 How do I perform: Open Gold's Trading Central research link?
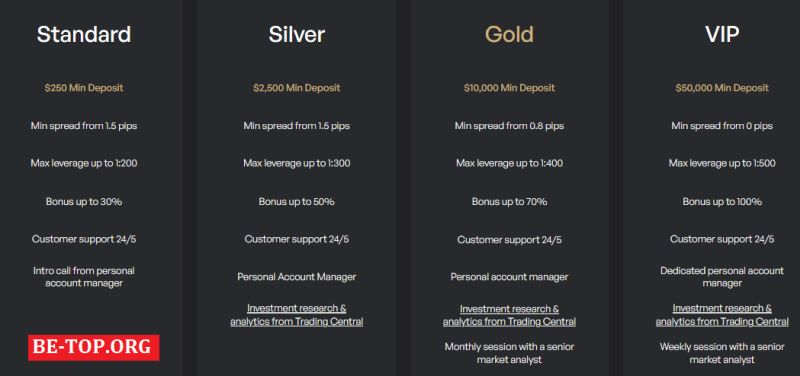[509, 315]
